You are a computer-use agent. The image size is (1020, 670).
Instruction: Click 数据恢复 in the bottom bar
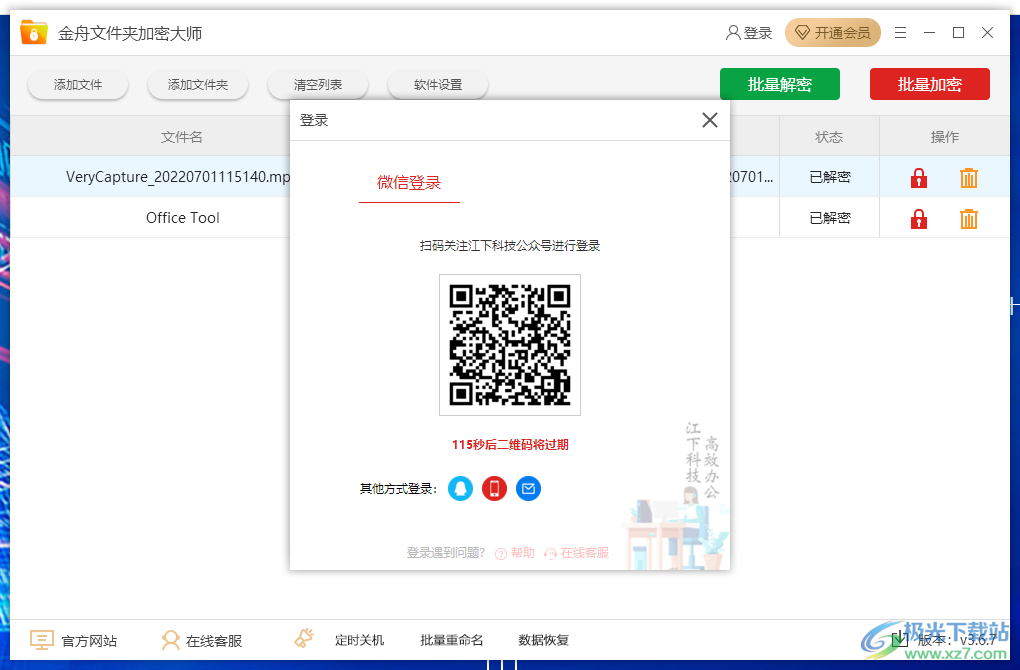point(542,639)
